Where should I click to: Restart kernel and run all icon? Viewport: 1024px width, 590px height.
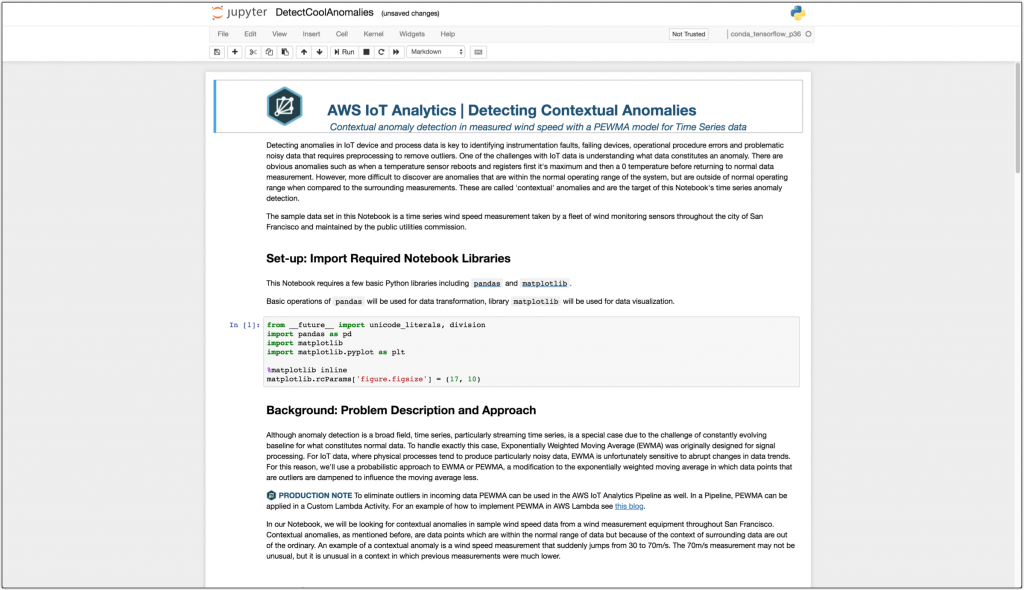[x=396, y=52]
